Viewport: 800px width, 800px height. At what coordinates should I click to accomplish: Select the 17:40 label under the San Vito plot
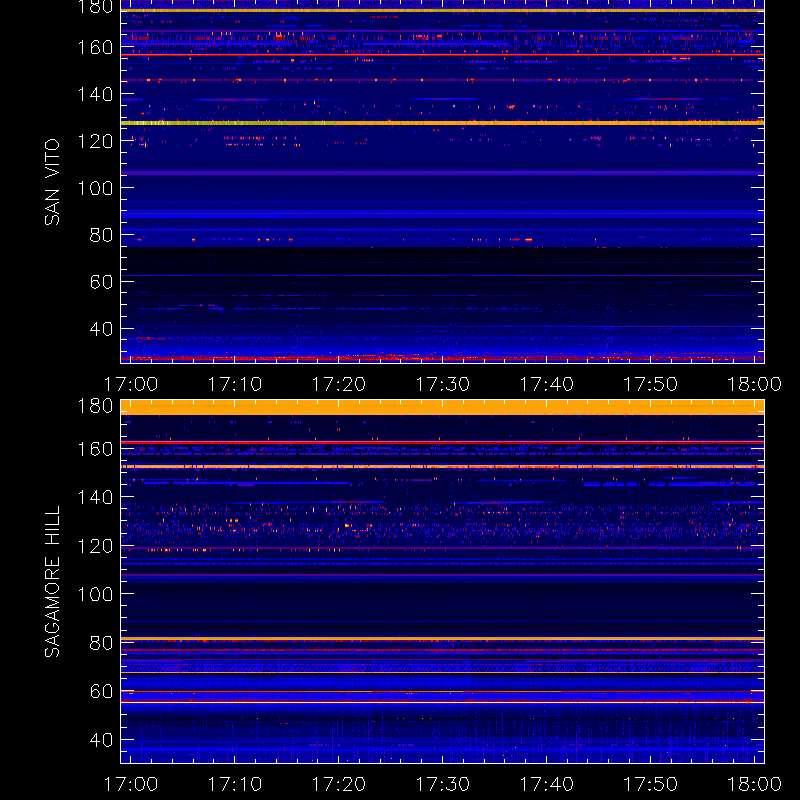(x=546, y=384)
